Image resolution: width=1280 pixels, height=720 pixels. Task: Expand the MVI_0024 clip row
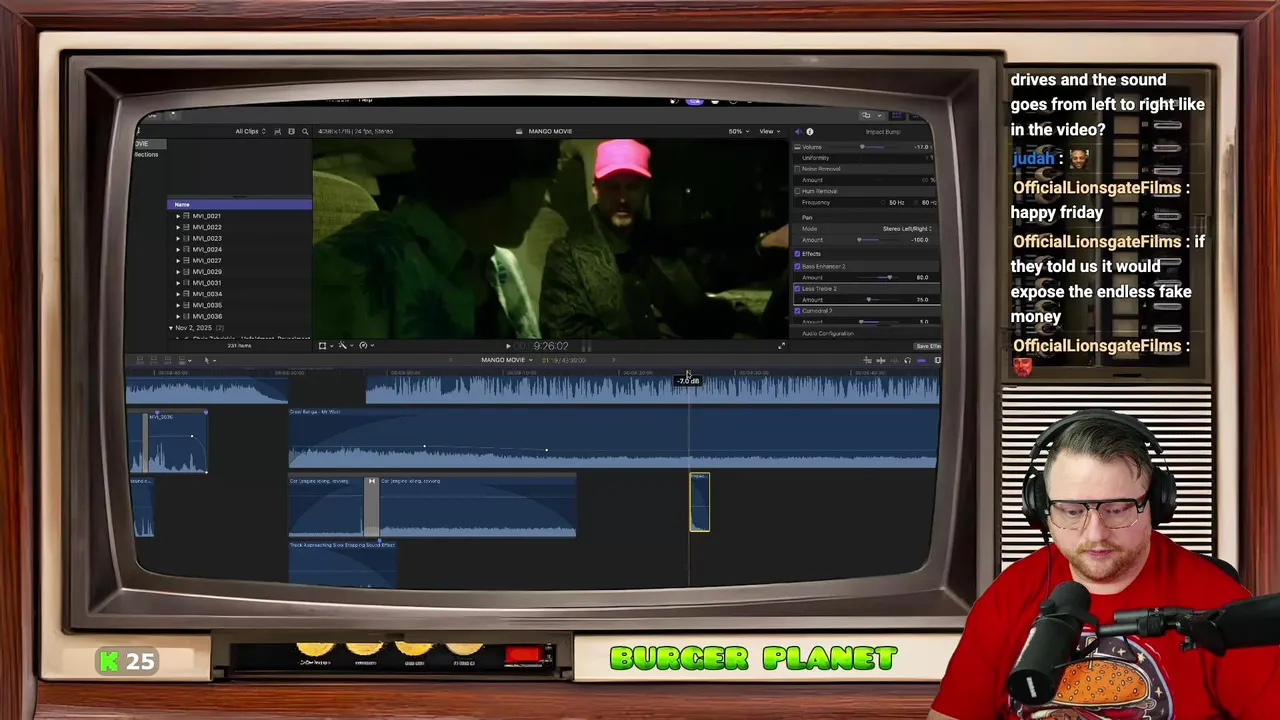(x=178, y=249)
